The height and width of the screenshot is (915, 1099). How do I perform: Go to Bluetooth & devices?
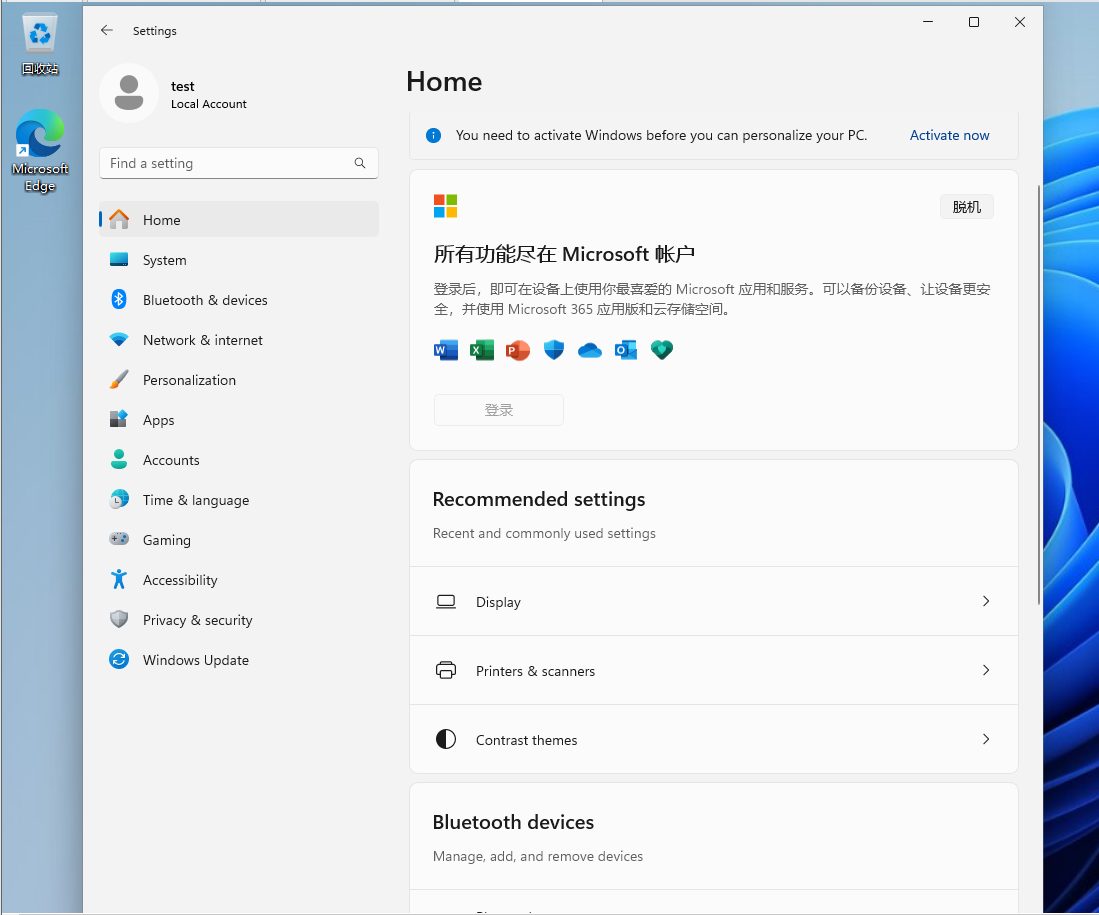click(x=239, y=299)
